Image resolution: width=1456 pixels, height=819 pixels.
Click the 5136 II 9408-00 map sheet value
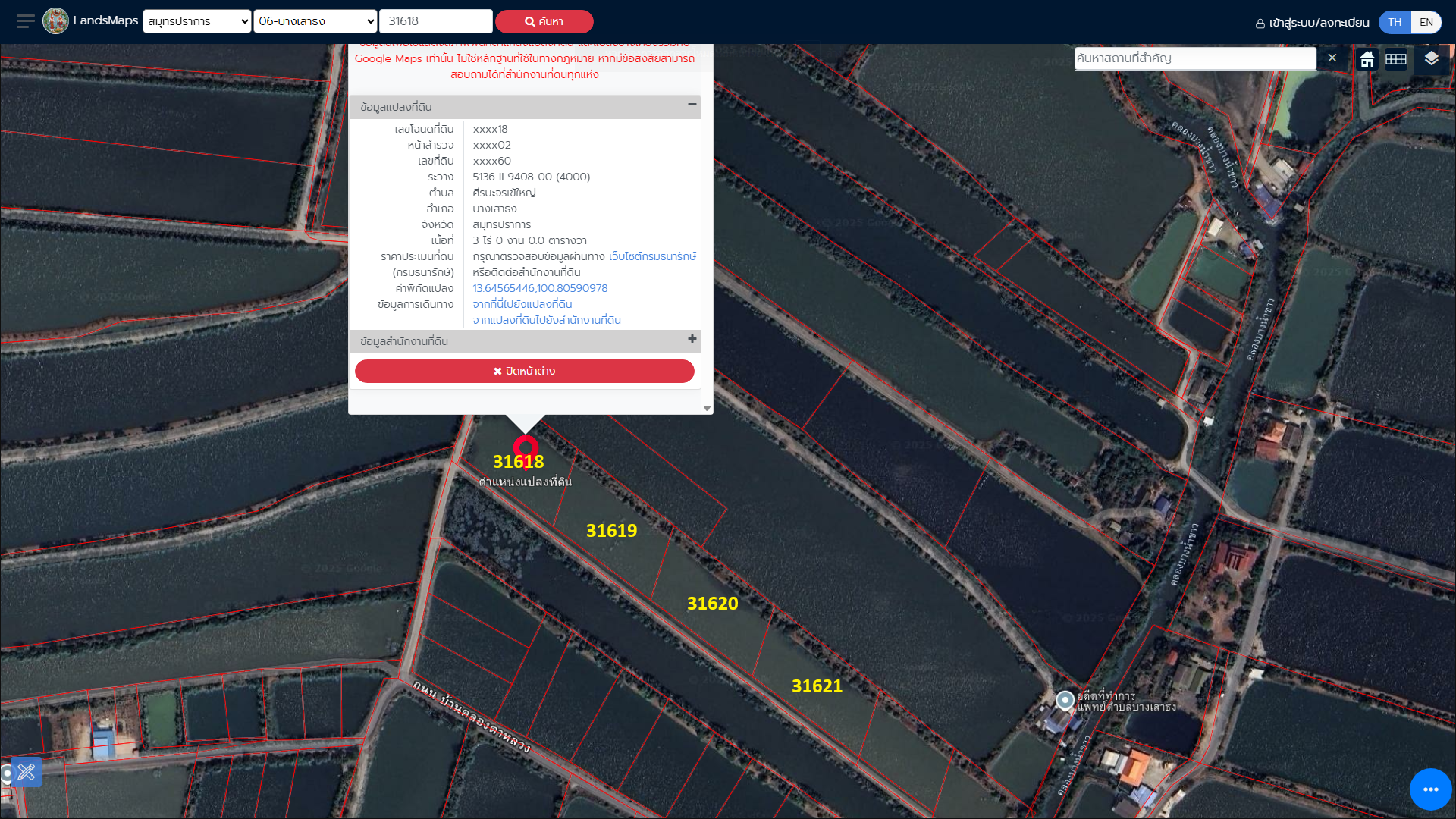coord(531,177)
